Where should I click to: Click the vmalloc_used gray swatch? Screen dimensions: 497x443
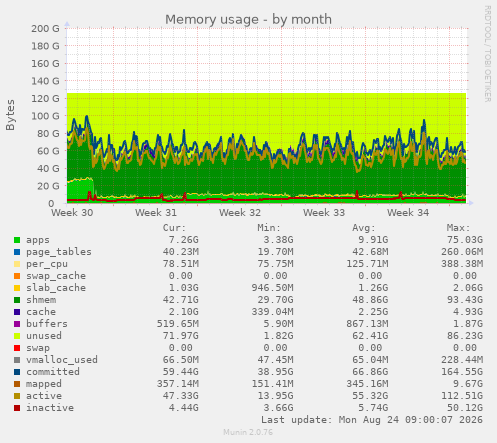click(x=17, y=360)
